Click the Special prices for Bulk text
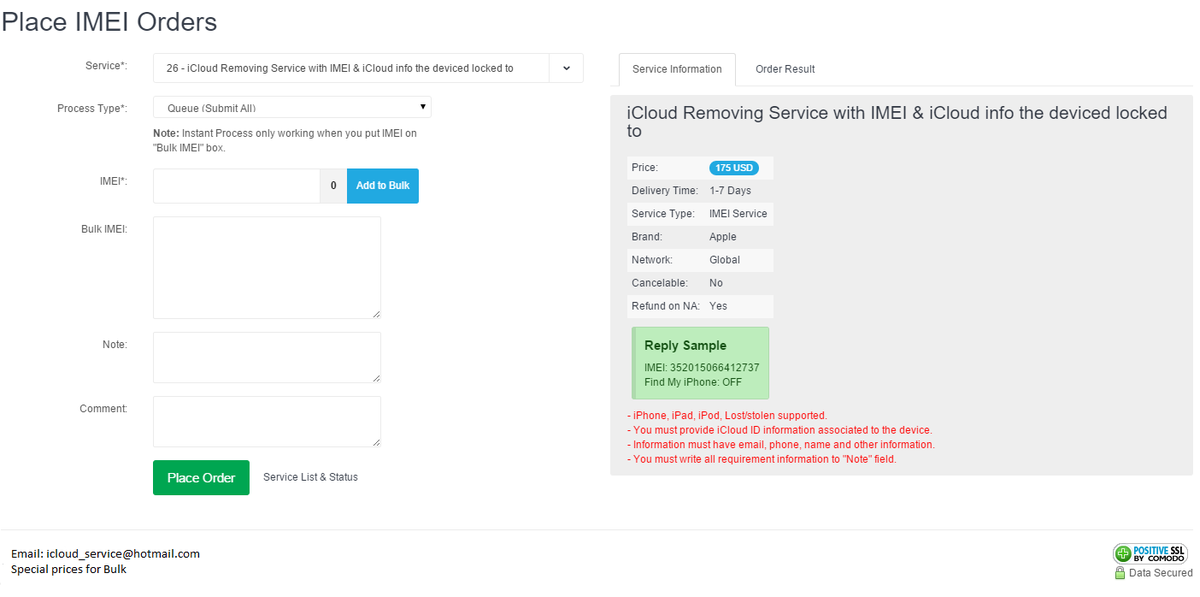 click(x=69, y=570)
